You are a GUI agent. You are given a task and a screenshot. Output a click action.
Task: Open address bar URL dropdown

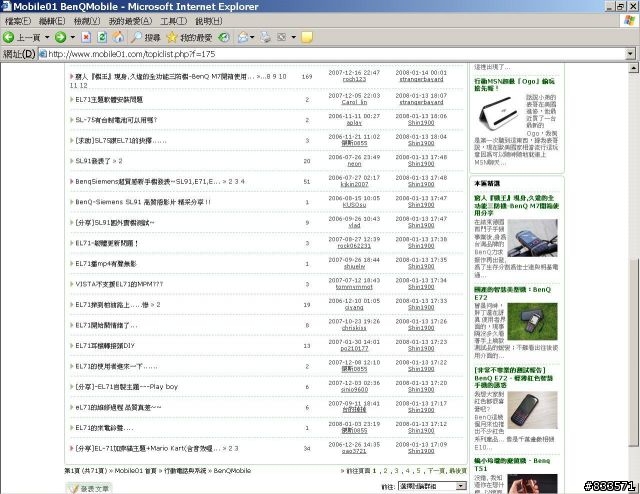[631, 54]
